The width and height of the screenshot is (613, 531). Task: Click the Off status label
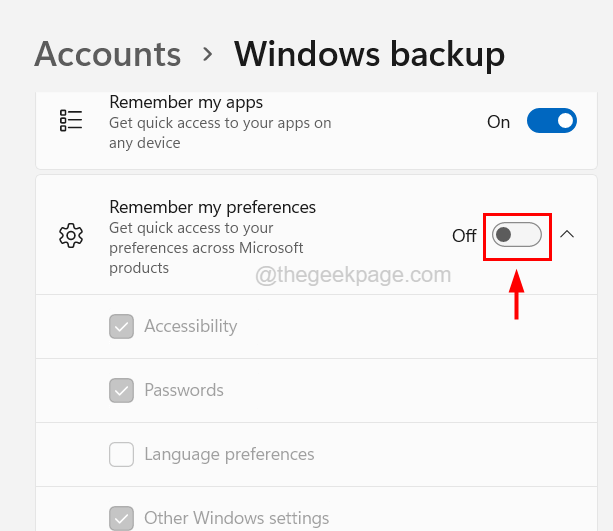pos(464,236)
